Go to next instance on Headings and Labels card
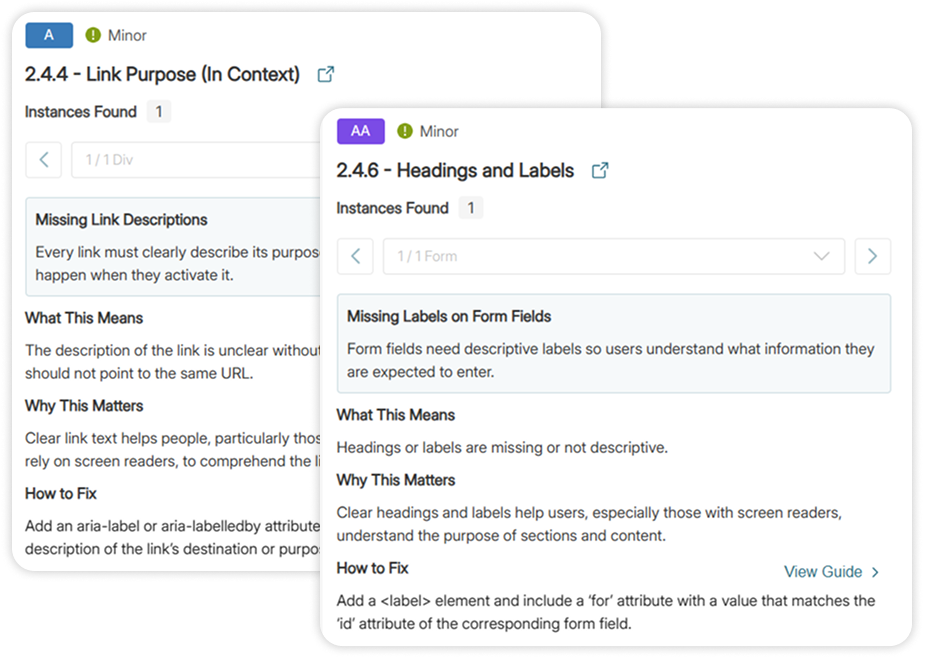 (872, 256)
